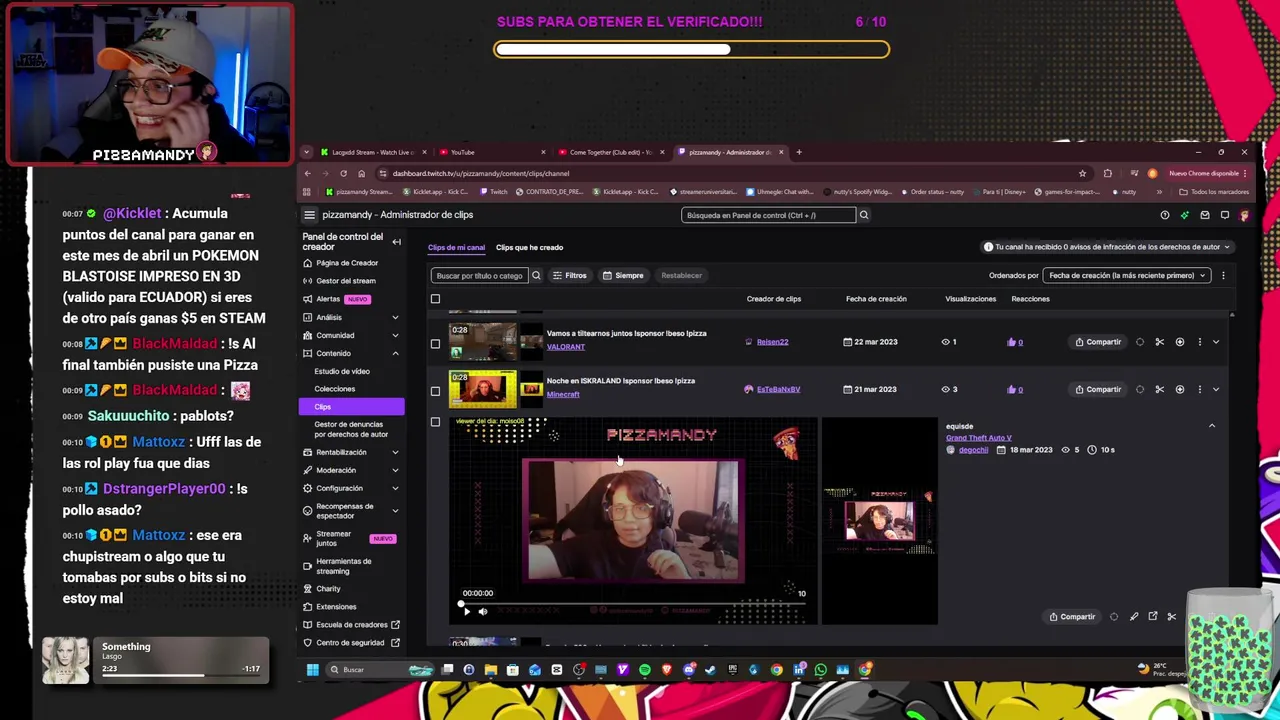Switch to Clips que he creado tab
This screenshot has width=1280, height=720.
tap(529, 247)
